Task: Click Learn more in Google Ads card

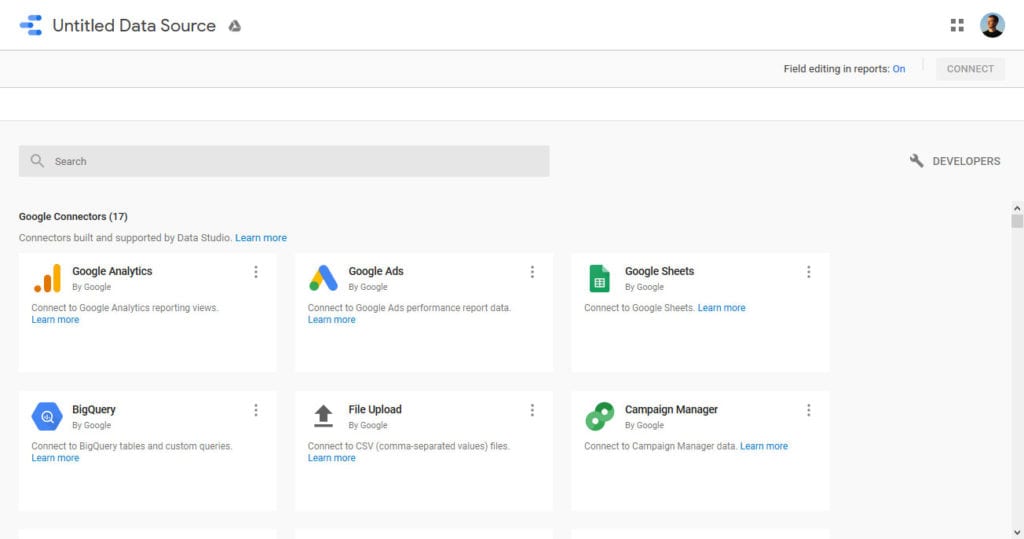Action: click(x=331, y=319)
